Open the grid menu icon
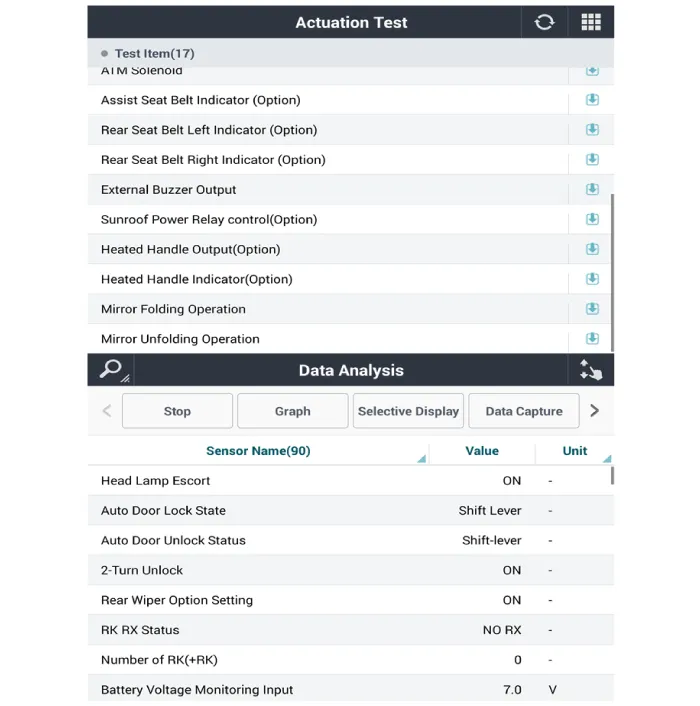 click(x=590, y=22)
